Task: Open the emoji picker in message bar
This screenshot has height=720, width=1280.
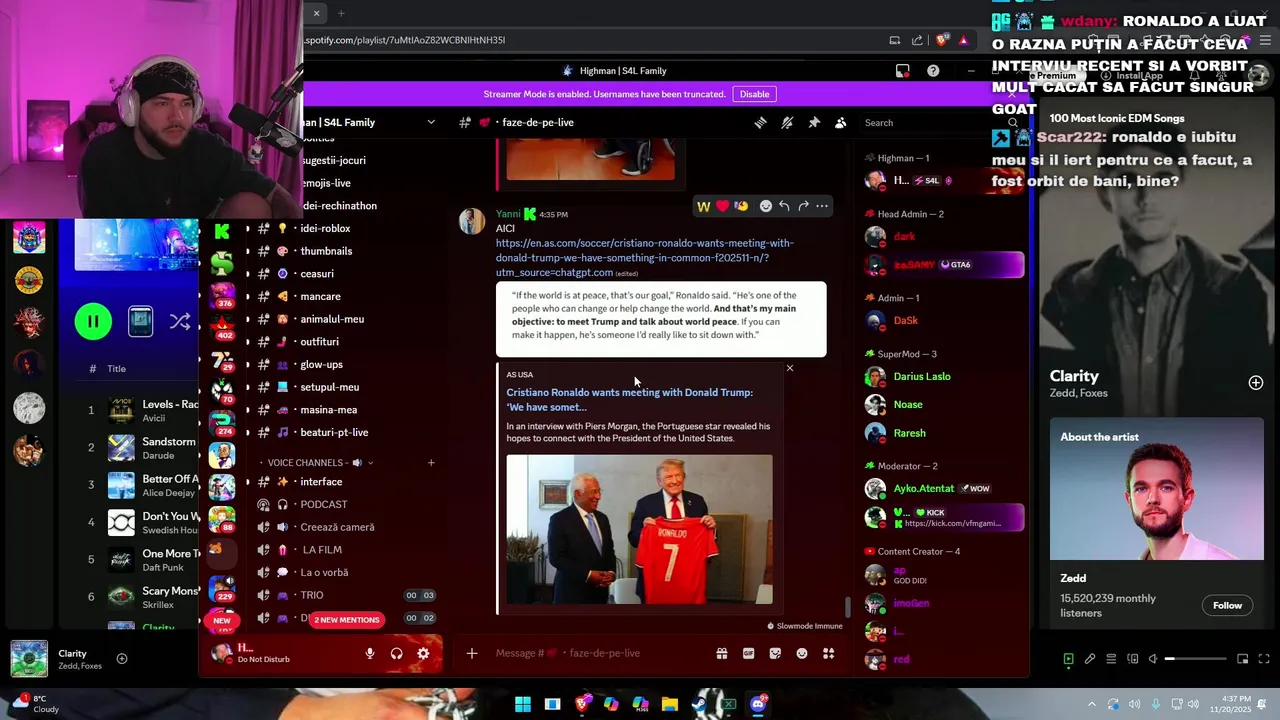Action: point(802,653)
